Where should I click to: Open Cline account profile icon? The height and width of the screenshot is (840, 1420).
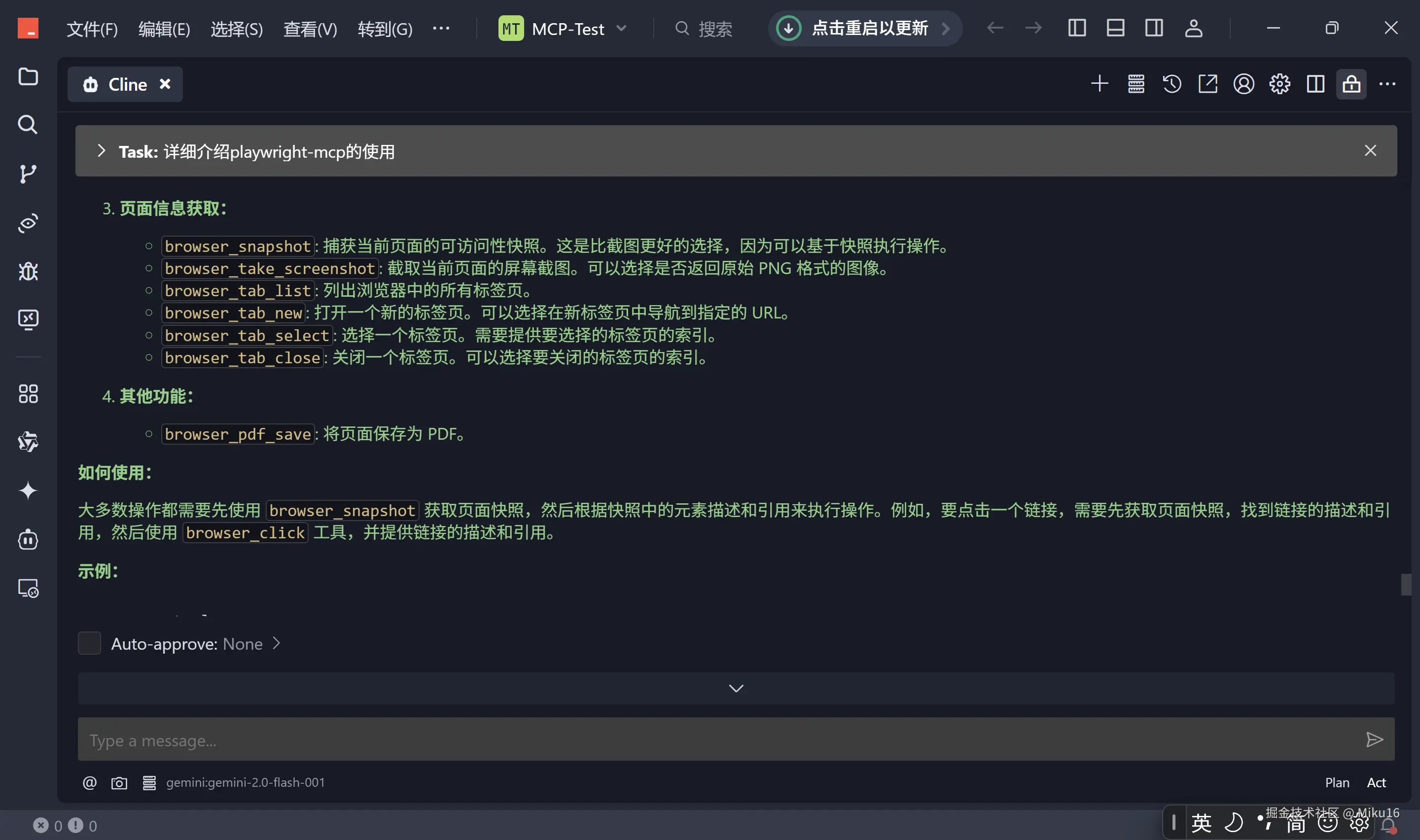pyautogui.click(x=1243, y=84)
